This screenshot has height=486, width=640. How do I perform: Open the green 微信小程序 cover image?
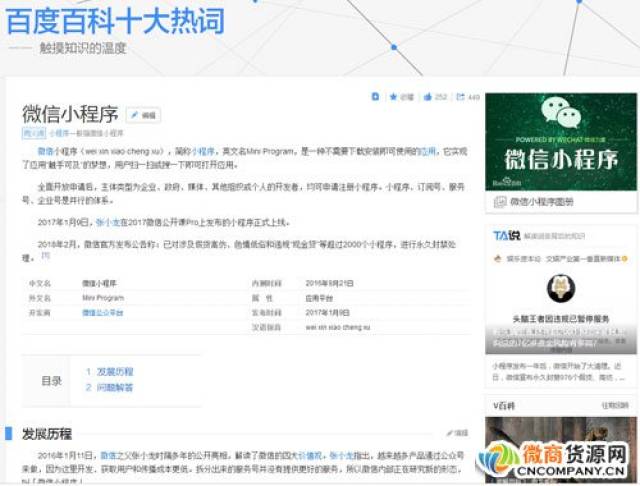click(x=561, y=142)
